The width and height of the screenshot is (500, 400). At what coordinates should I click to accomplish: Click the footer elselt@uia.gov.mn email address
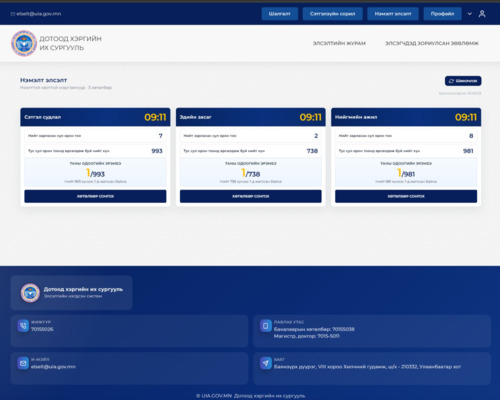click(53, 367)
